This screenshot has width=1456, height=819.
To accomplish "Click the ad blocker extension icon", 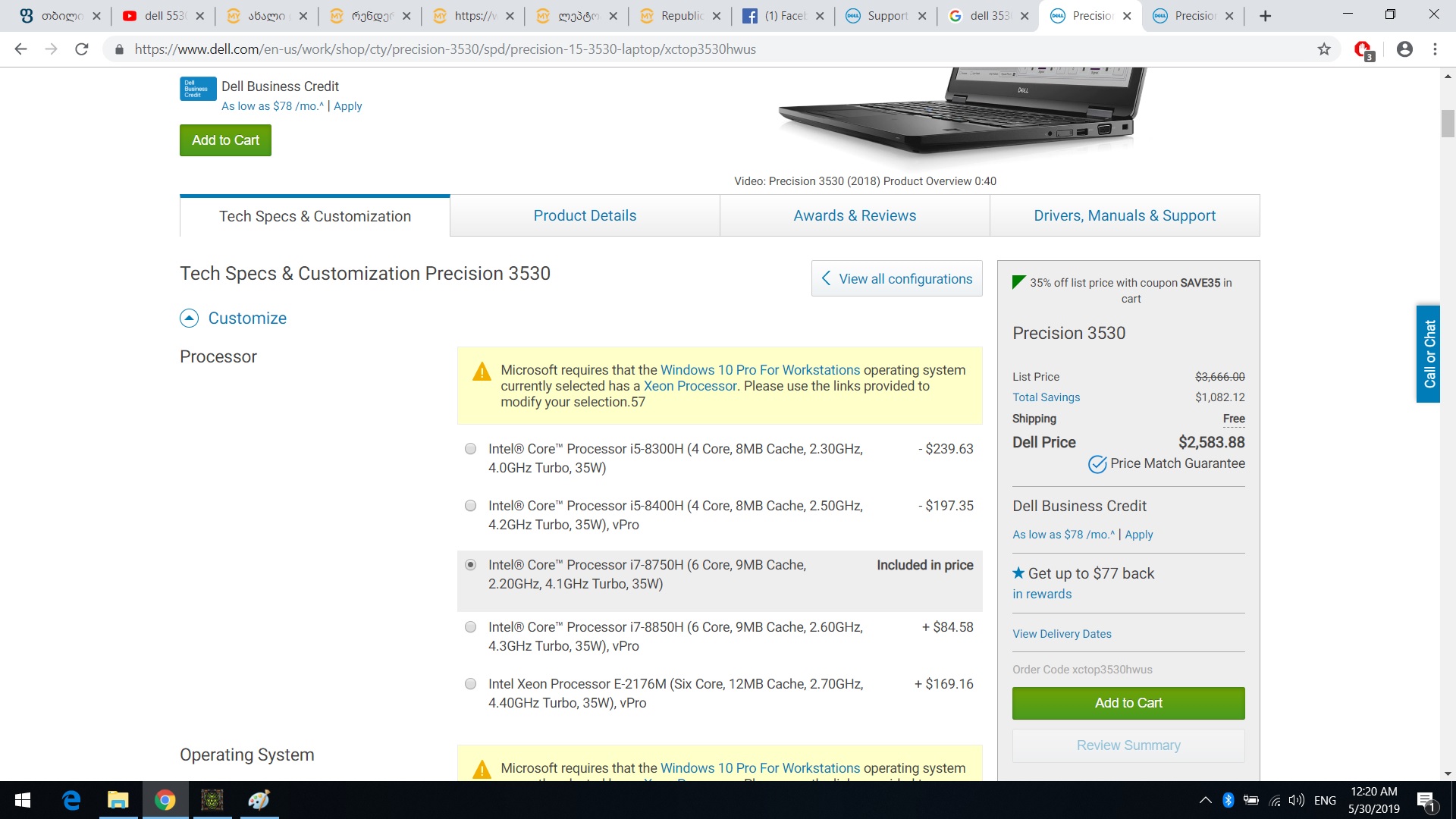I will 1363,49.
